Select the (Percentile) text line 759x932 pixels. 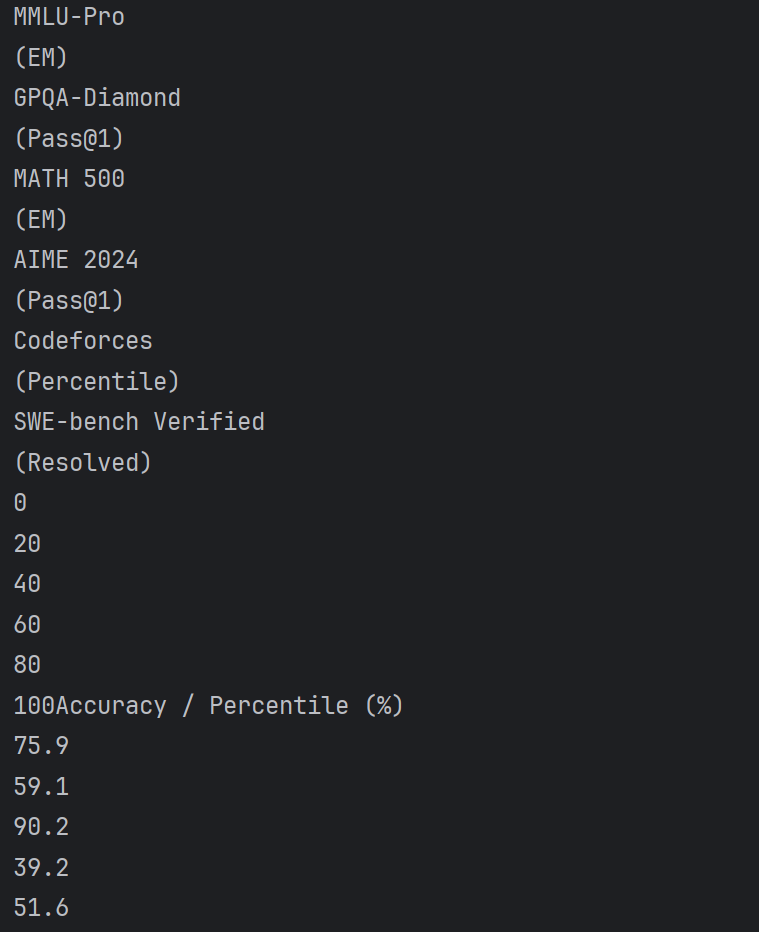tap(97, 381)
